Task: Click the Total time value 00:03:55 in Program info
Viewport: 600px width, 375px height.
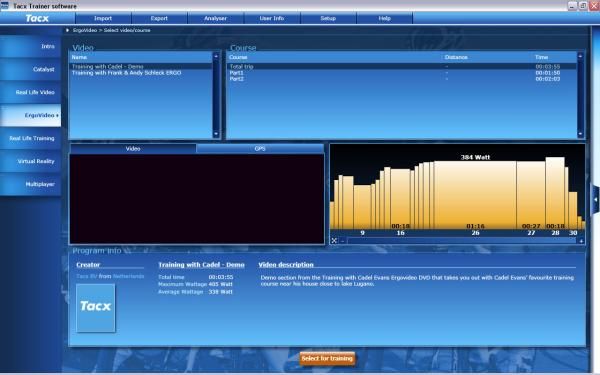Action: point(221,277)
